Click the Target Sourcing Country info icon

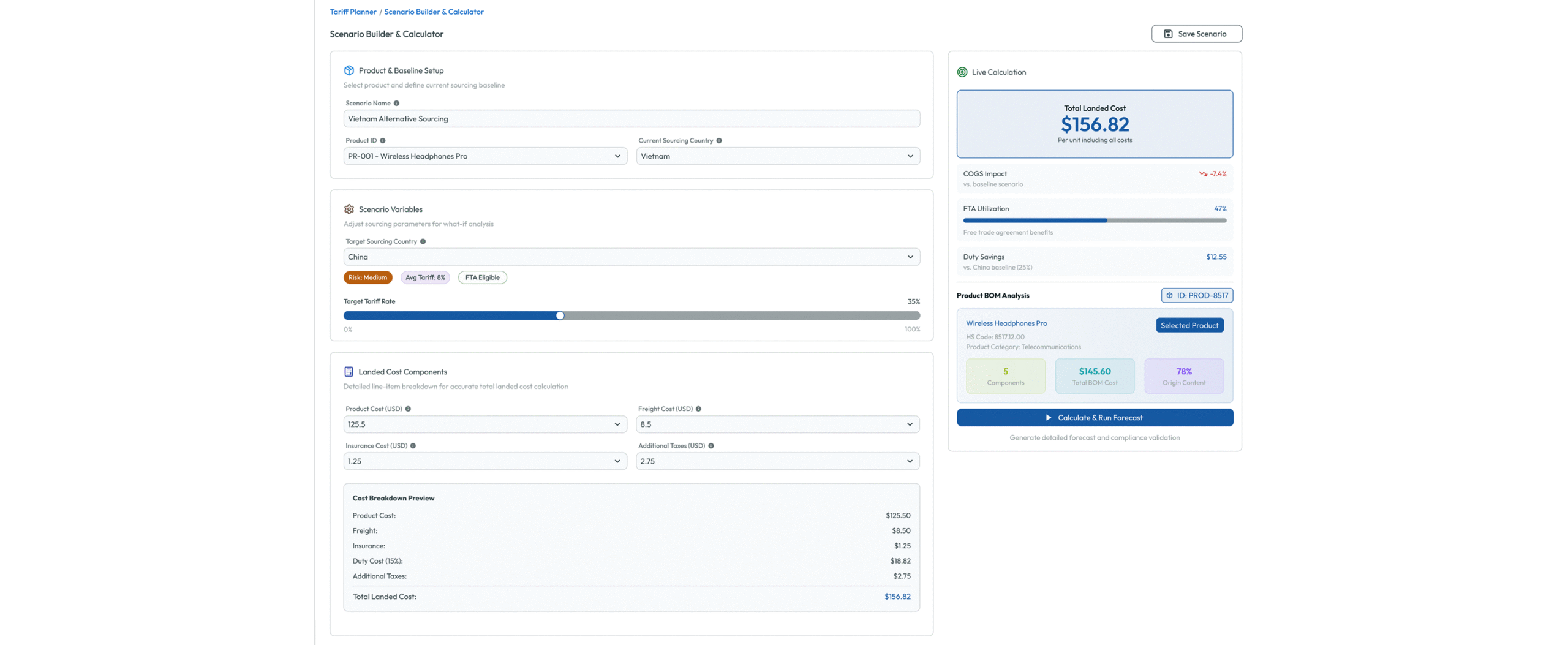pos(423,241)
